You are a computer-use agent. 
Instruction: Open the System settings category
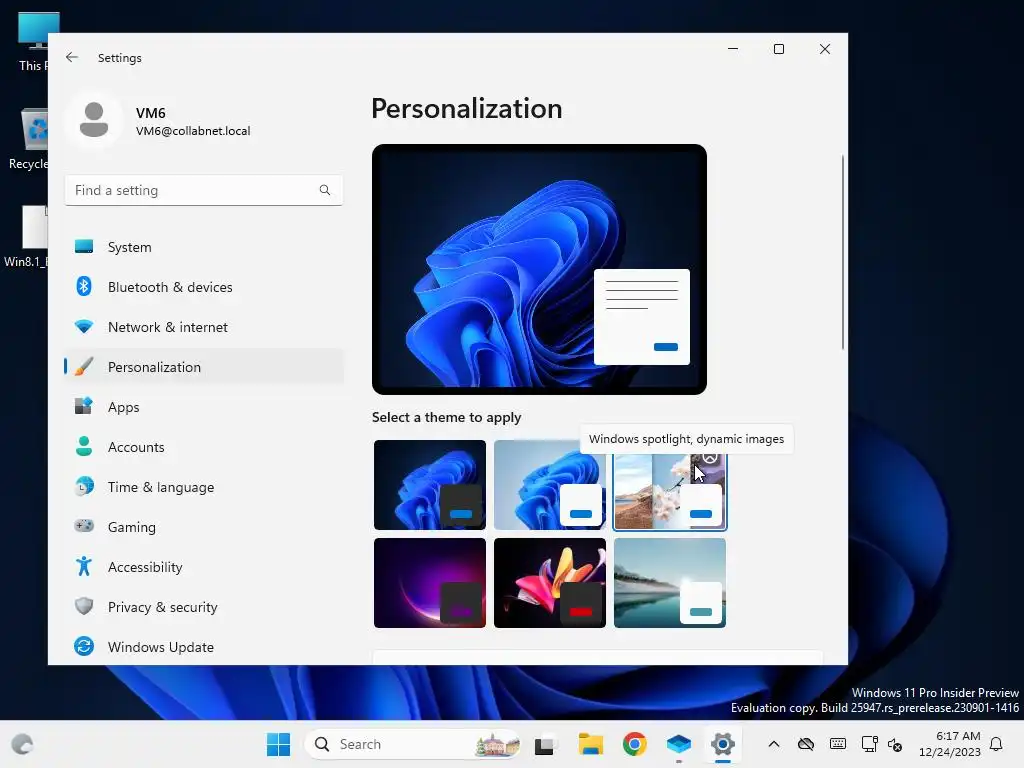203,247
